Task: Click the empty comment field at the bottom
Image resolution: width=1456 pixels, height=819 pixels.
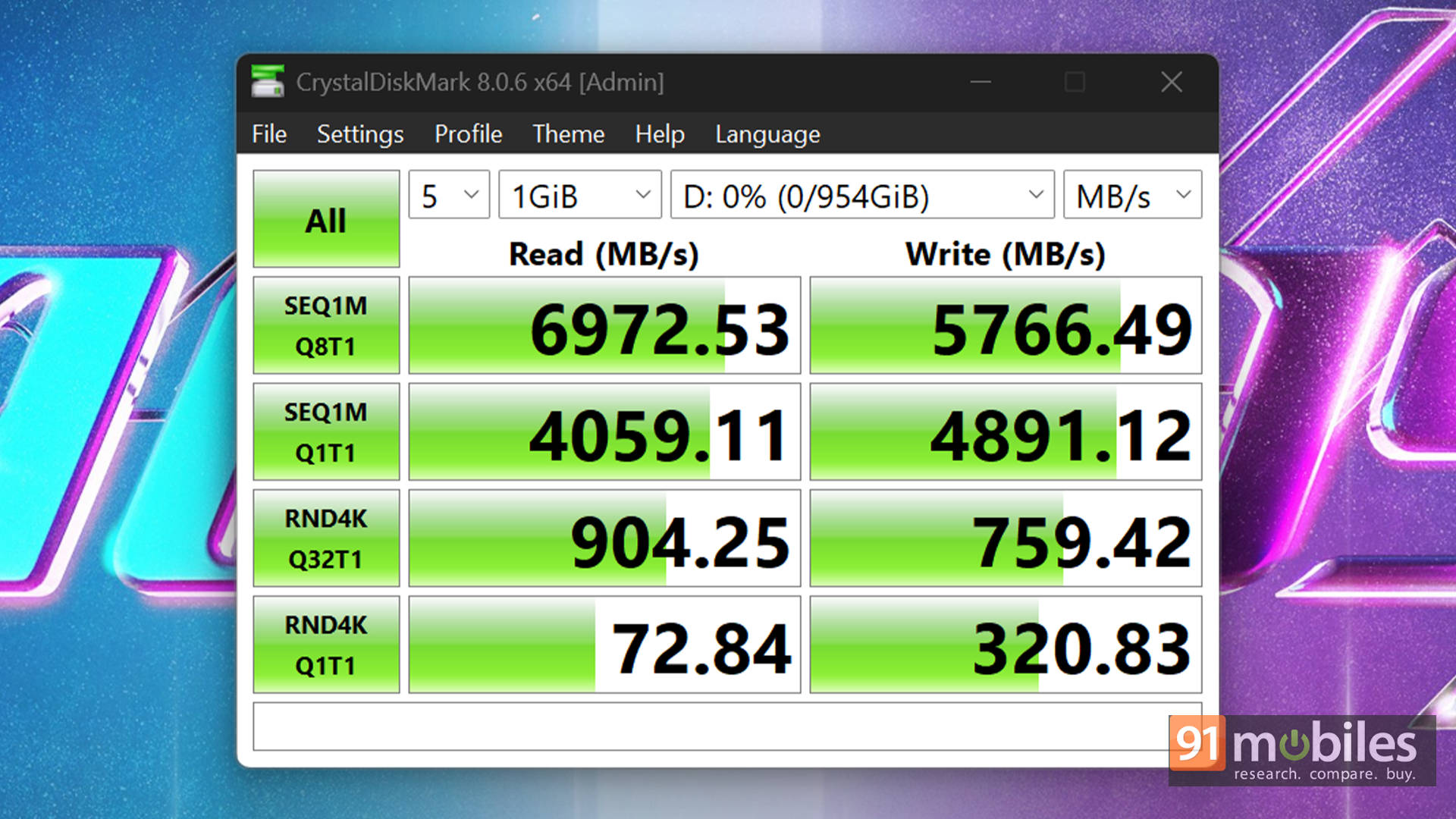Action: 727,726
